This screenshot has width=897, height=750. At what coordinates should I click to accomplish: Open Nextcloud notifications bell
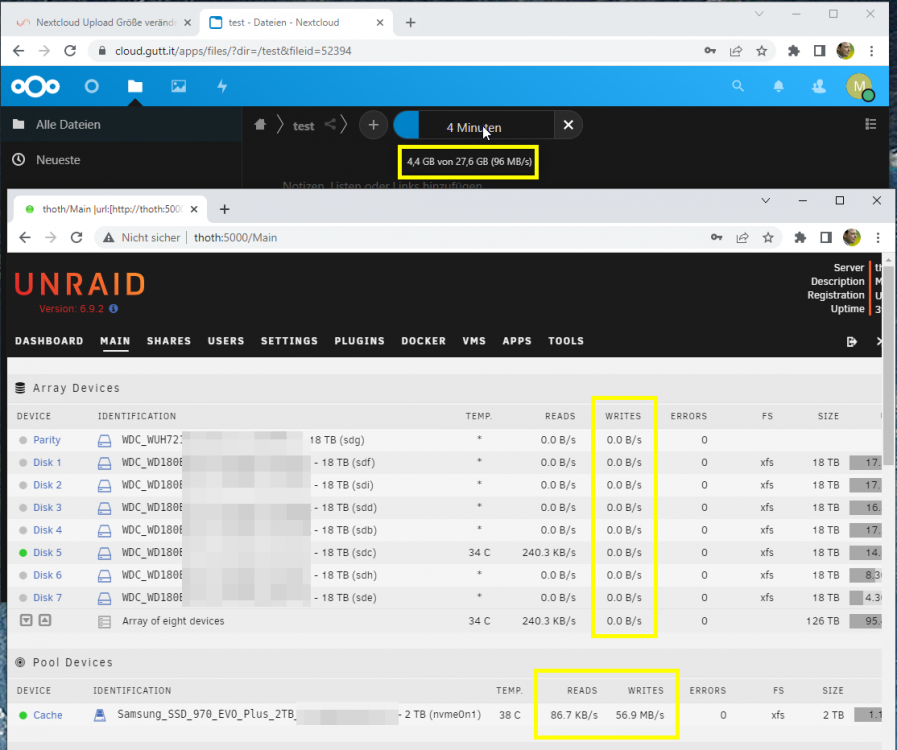(779, 86)
